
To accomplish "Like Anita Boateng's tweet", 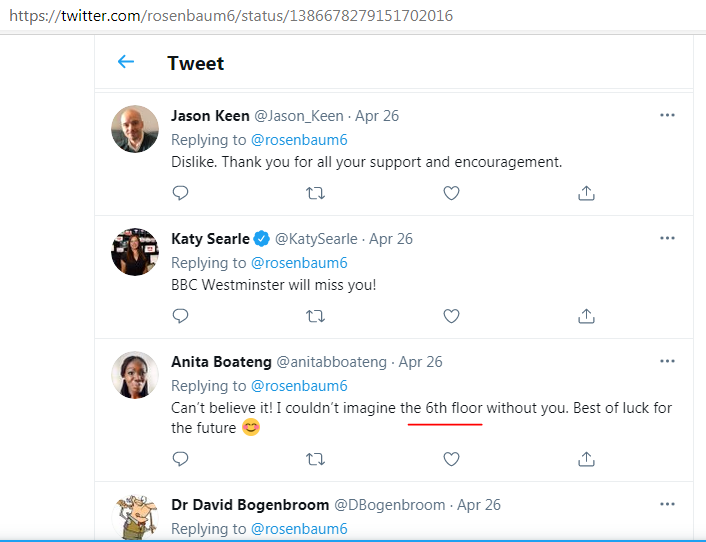I will click(x=451, y=459).
